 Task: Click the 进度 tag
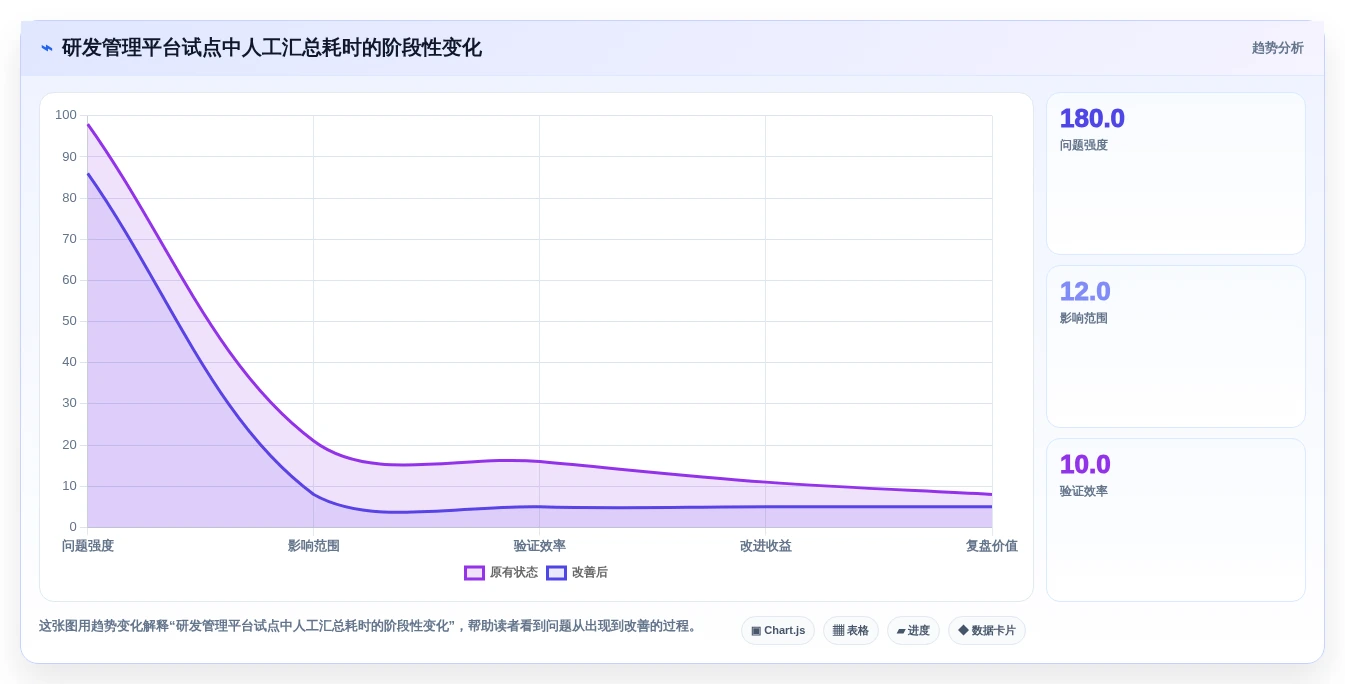point(913,631)
